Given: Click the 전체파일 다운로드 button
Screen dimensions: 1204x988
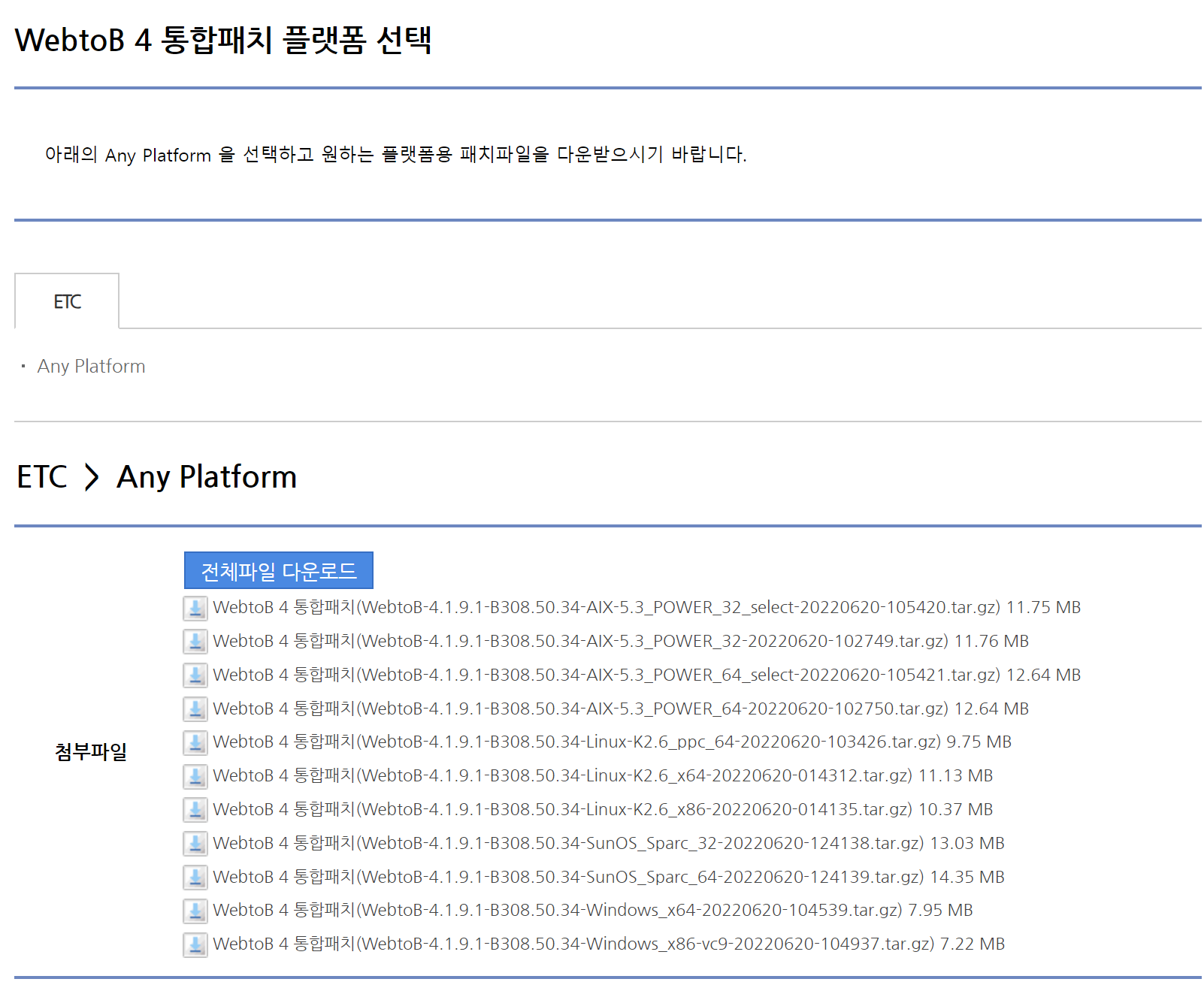Looking at the screenshot, I should pyautogui.click(x=279, y=570).
